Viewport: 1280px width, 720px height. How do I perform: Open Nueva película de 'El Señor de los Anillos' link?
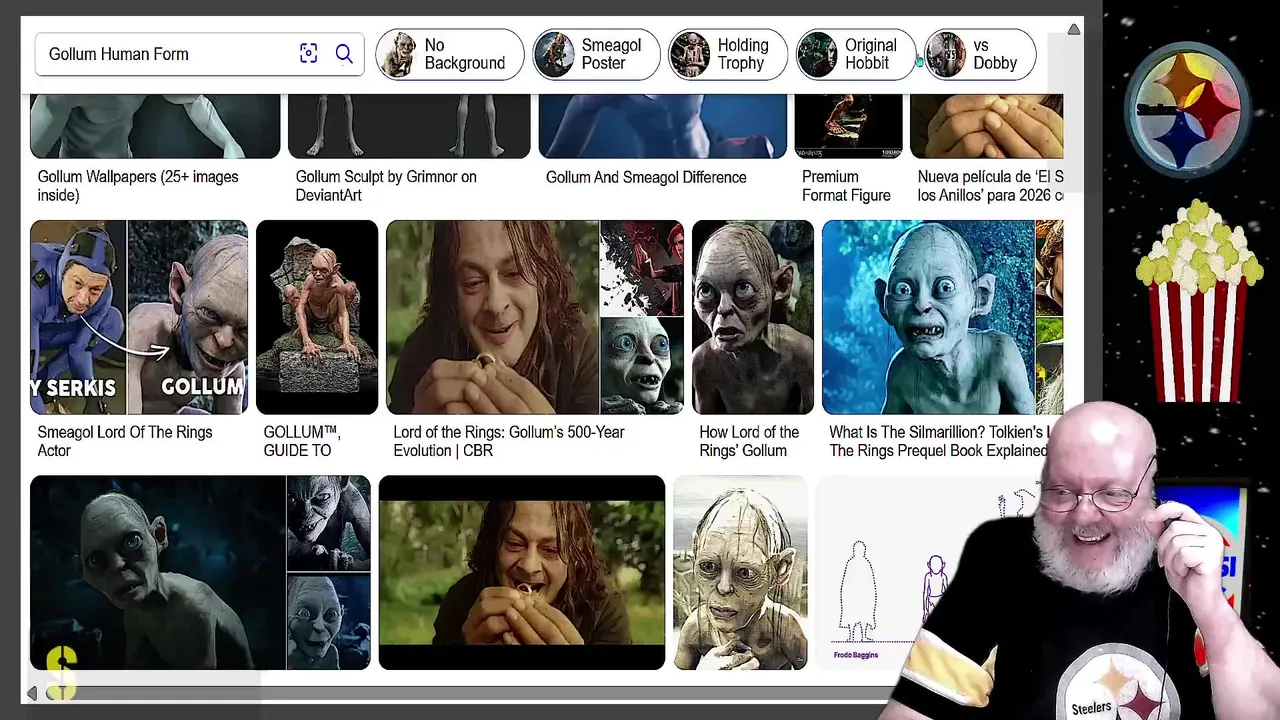click(x=990, y=186)
